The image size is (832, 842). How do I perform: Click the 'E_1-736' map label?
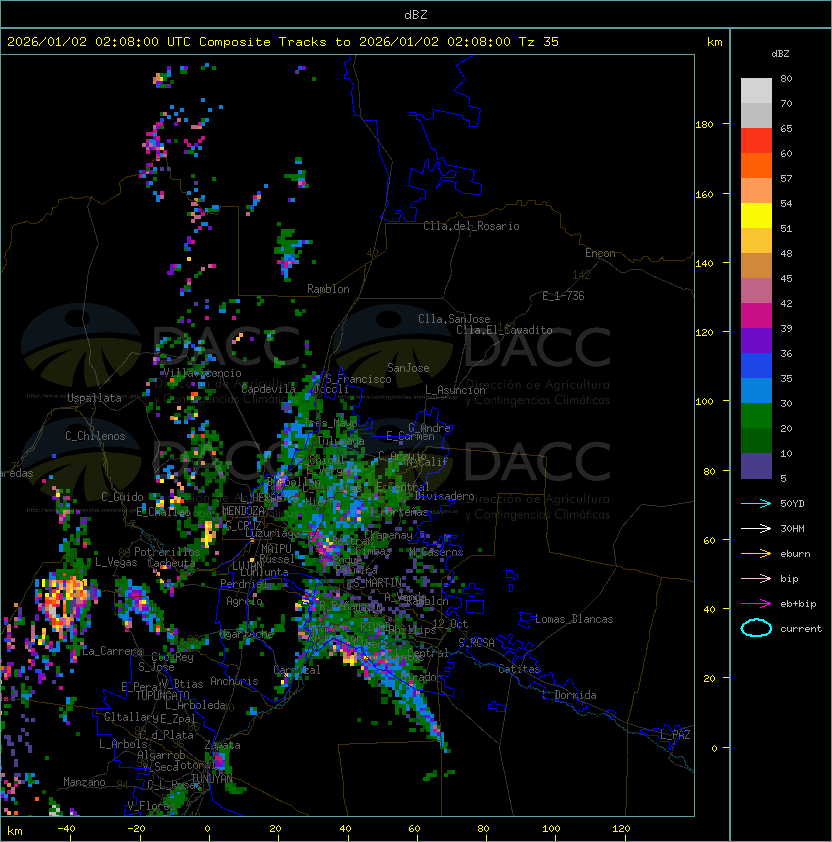563,296
